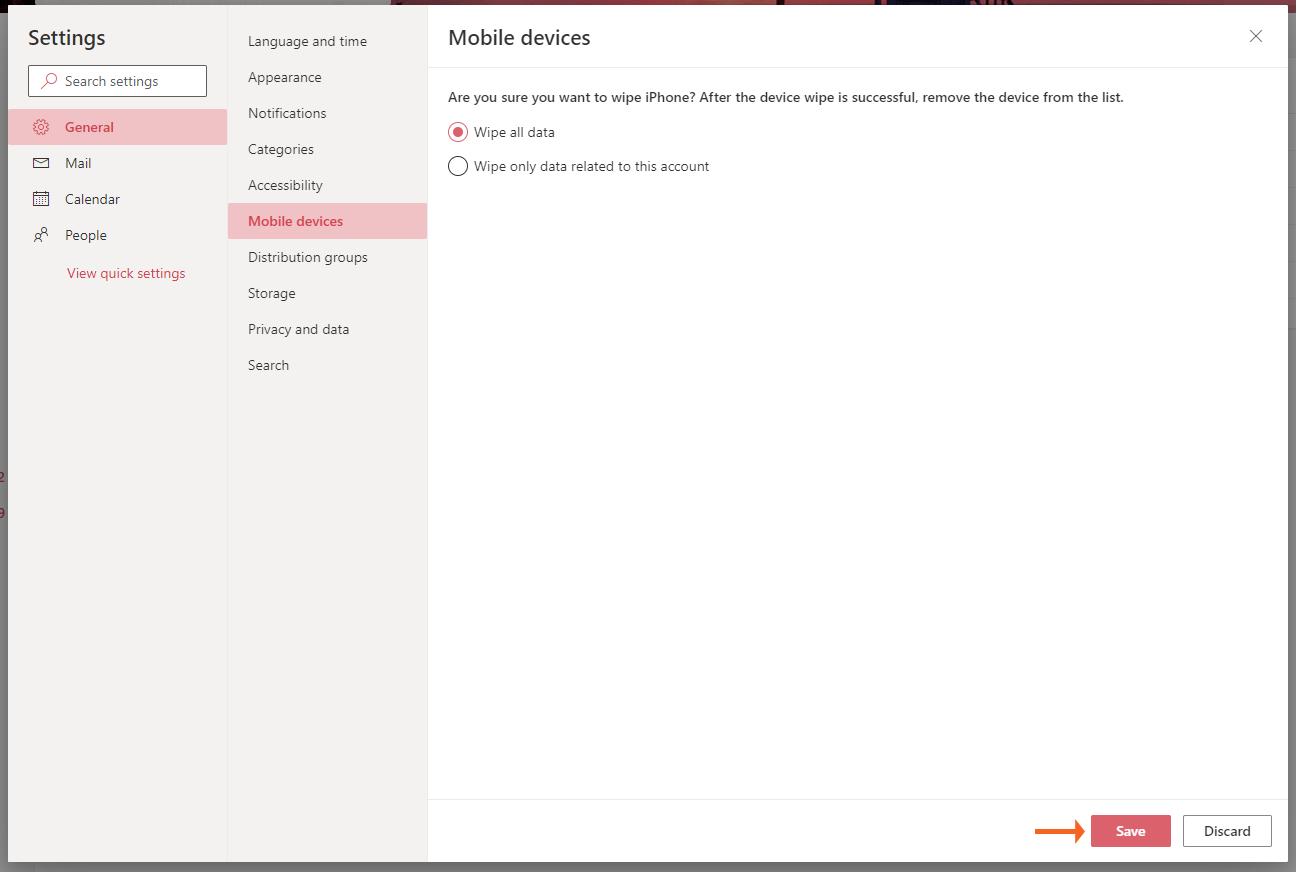Open Distribution groups settings
Image resolution: width=1296 pixels, height=872 pixels.
click(307, 257)
